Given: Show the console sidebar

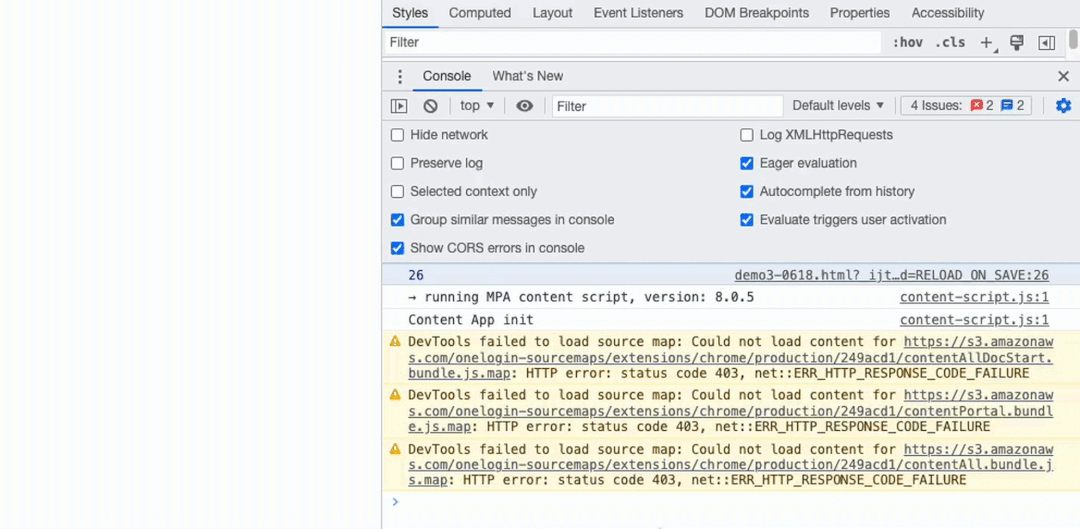Looking at the screenshot, I should [399, 106].
